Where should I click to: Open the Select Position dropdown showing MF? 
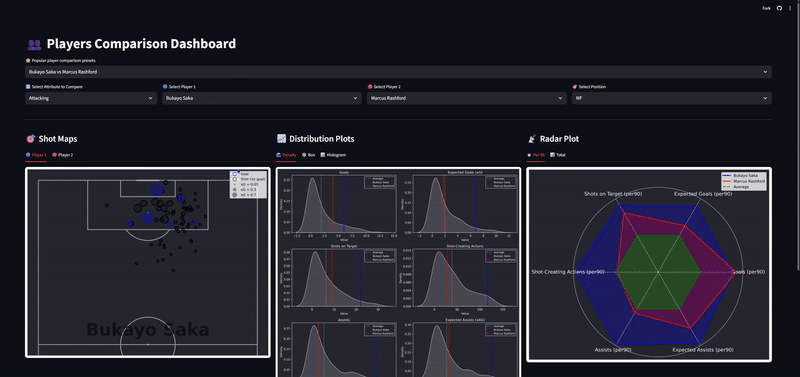tap(671, 98)
